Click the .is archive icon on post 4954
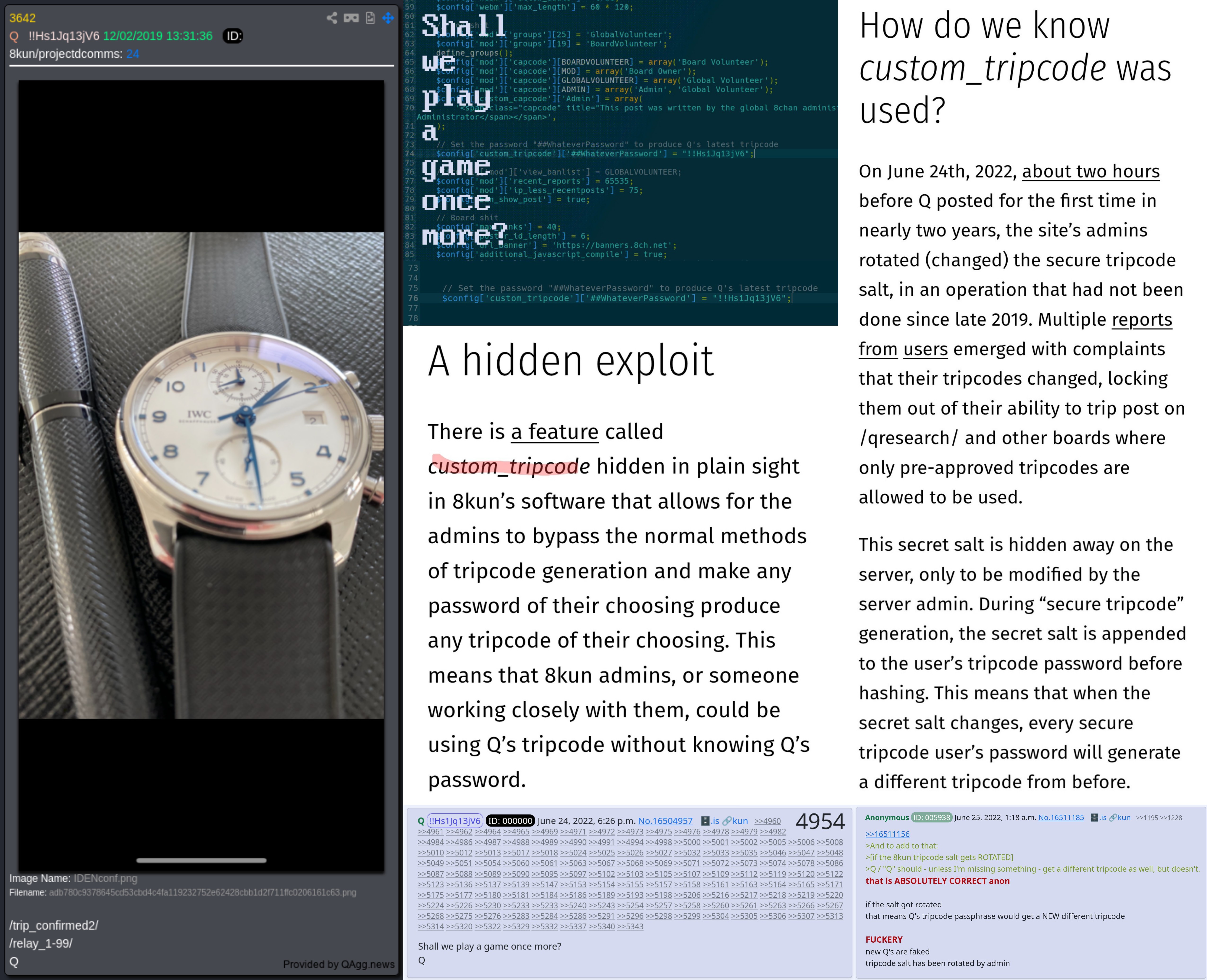 (x=710, y=821)
